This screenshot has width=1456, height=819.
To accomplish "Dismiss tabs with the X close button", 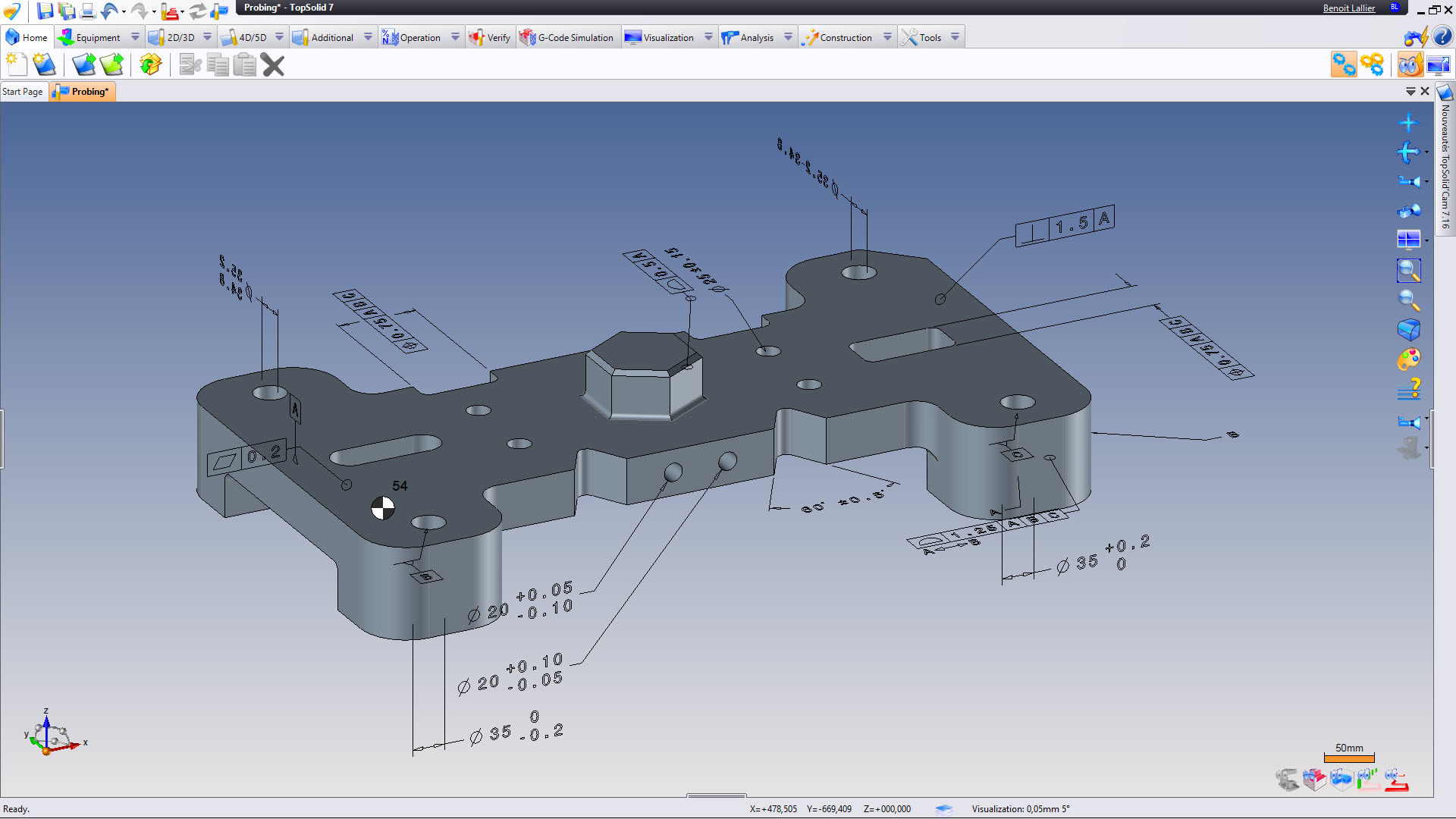I will tap(1425, 91).
